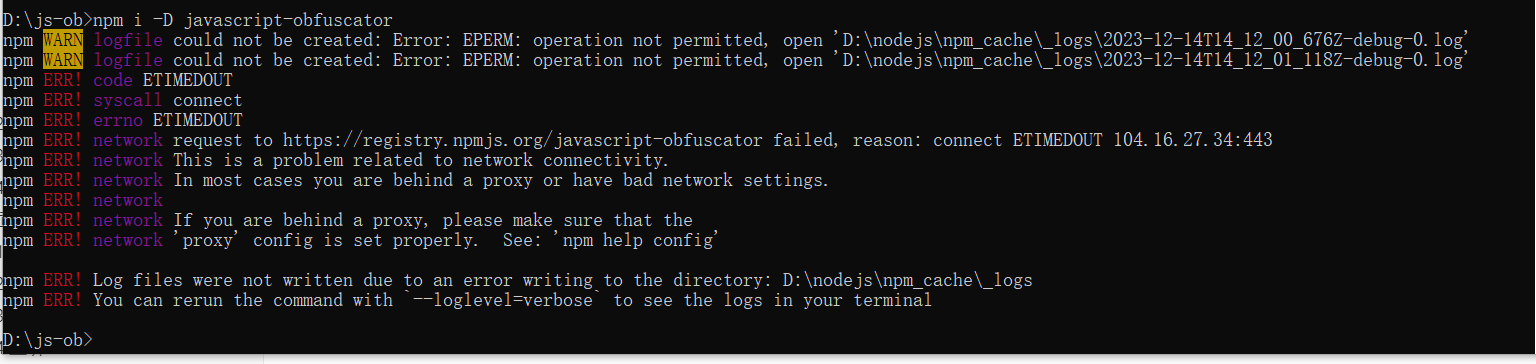Click the red ERR! label beside 'code'
The width and height of the screenshot is (1536, 364).
(63, 80)
